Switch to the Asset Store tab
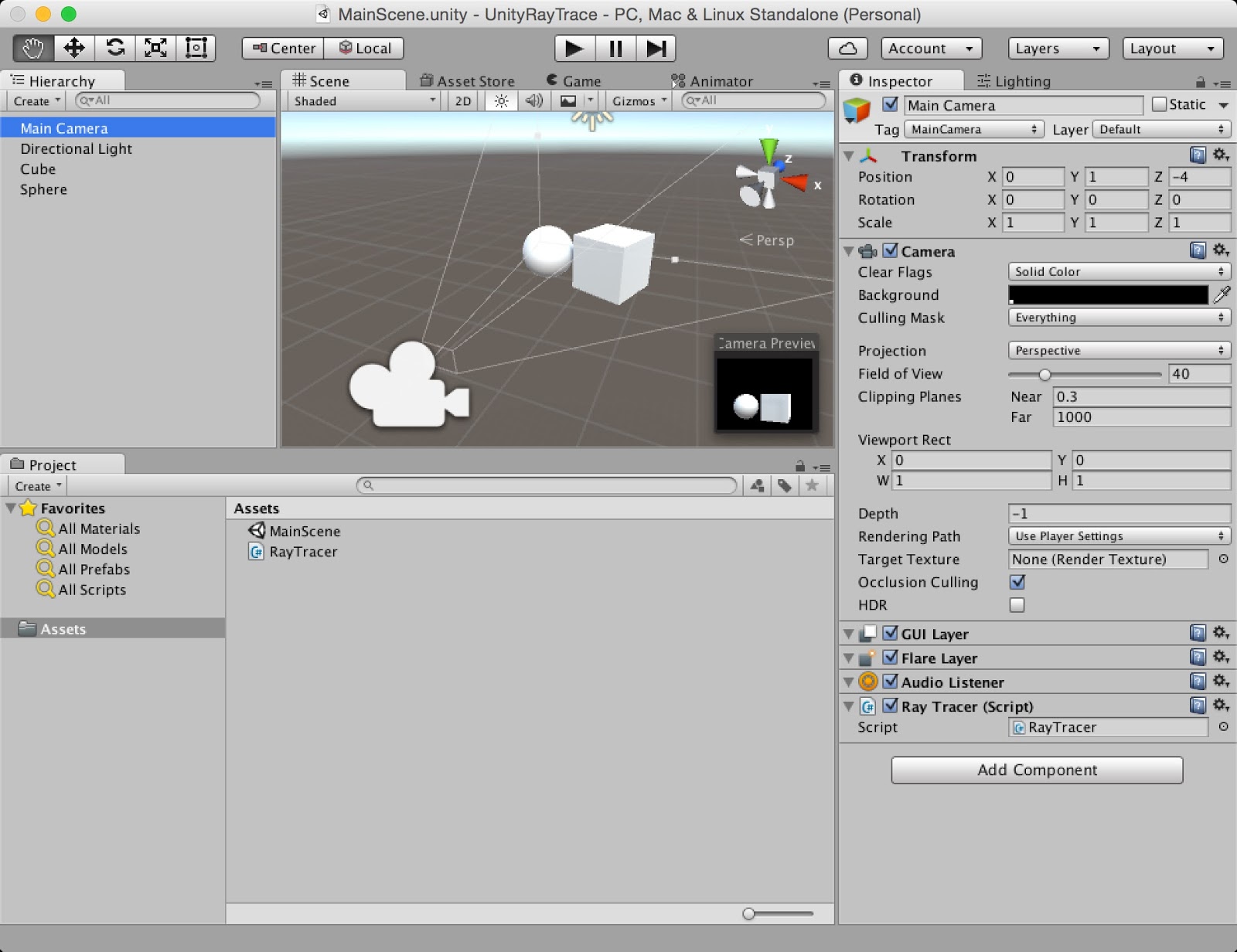Image resolution: width=1237 pixels, height=952 pixels. tap(467, 81)
